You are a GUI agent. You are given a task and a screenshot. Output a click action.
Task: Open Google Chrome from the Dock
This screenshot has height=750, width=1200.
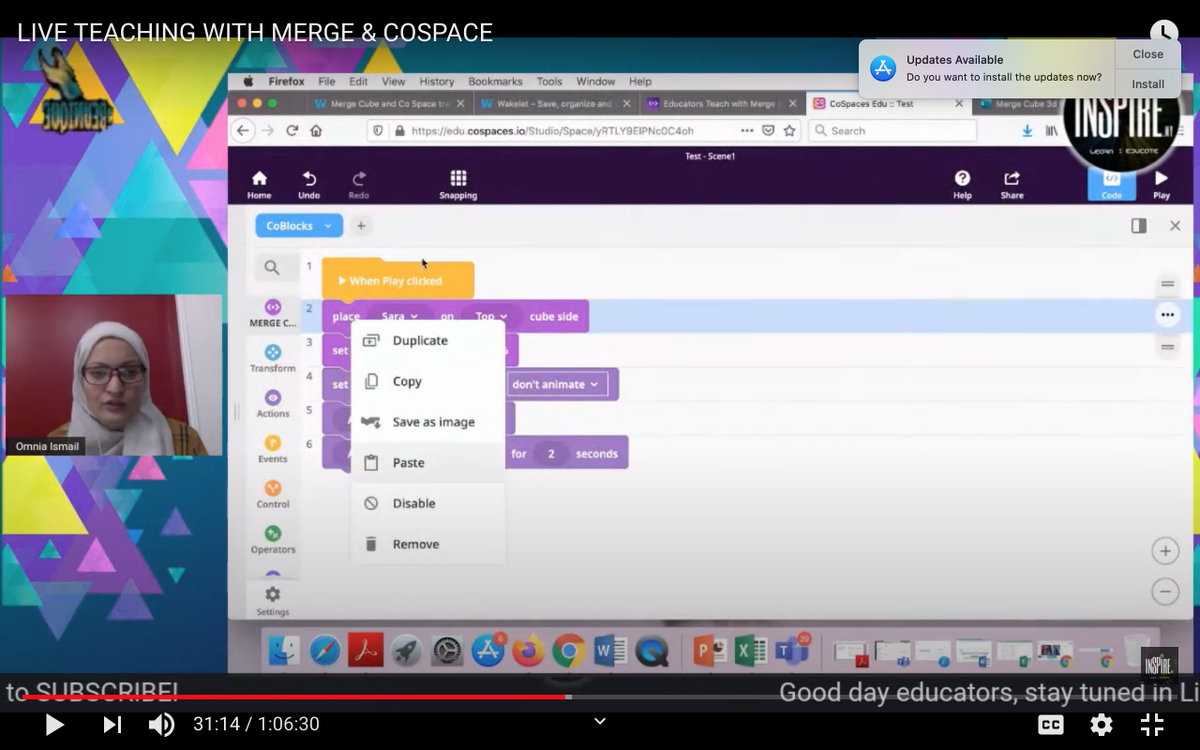(568, 651)
